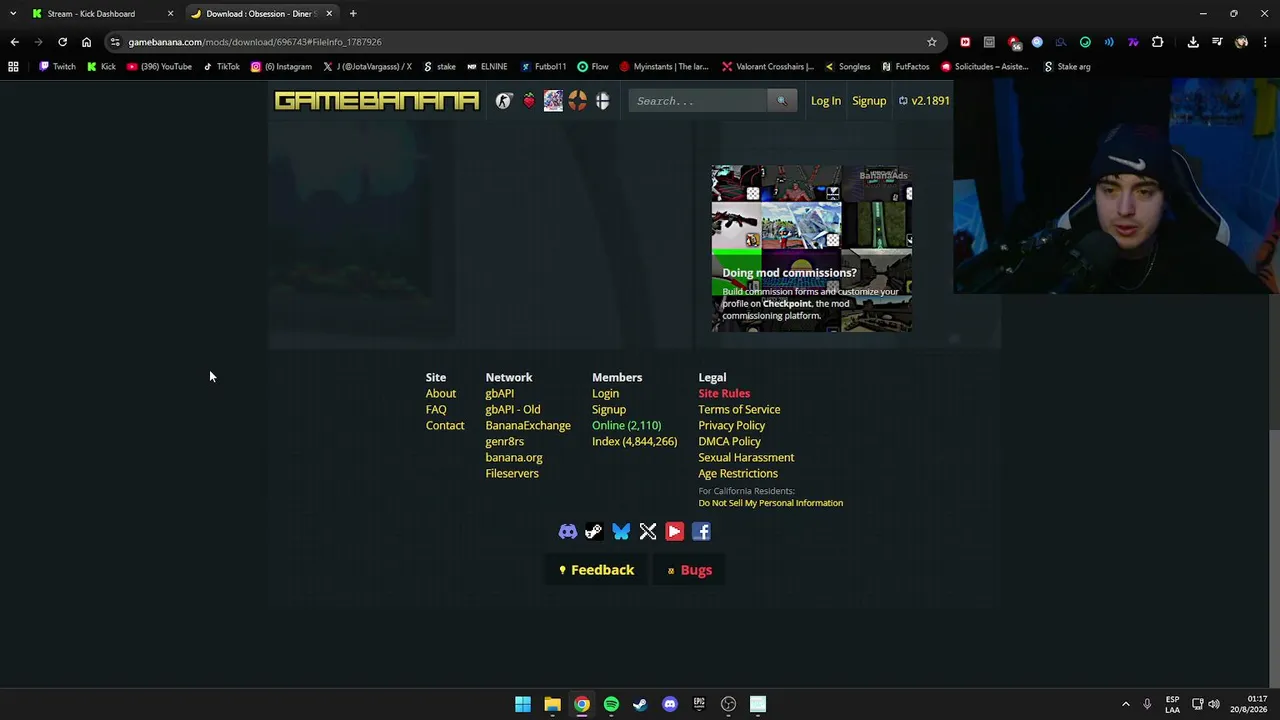Open File Explorer from the taskbar

click(552, 704)
